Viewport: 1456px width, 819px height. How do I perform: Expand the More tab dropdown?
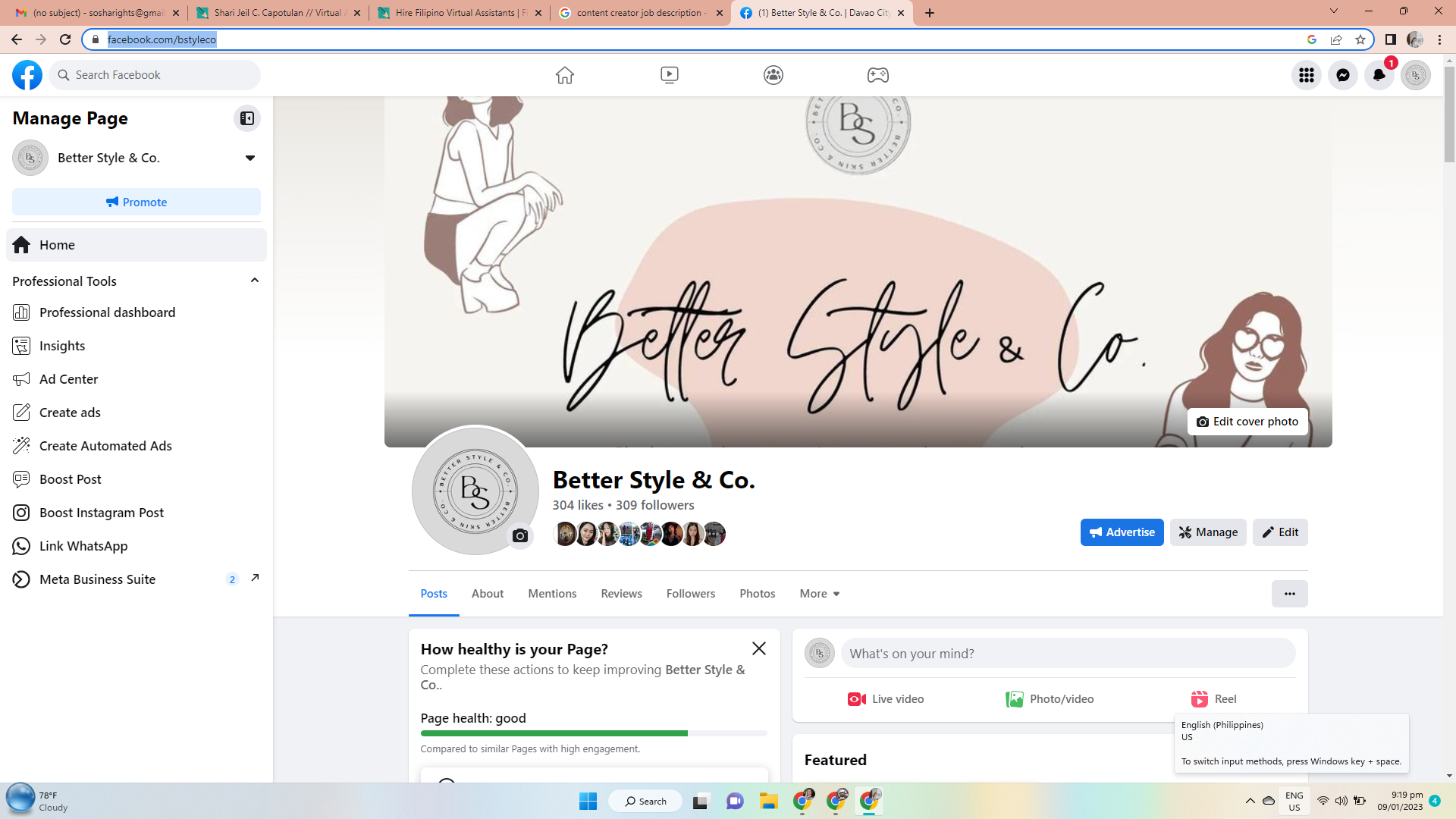[819, 594]
